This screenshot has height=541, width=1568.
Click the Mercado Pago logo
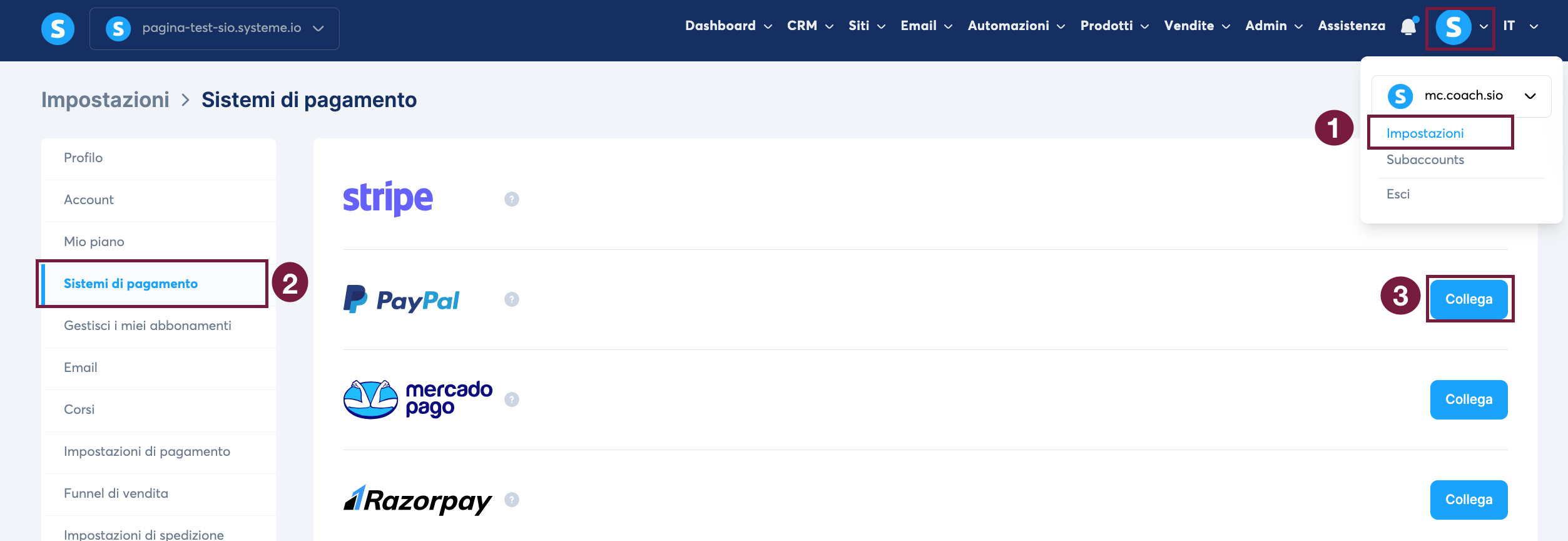click(418, 399)
